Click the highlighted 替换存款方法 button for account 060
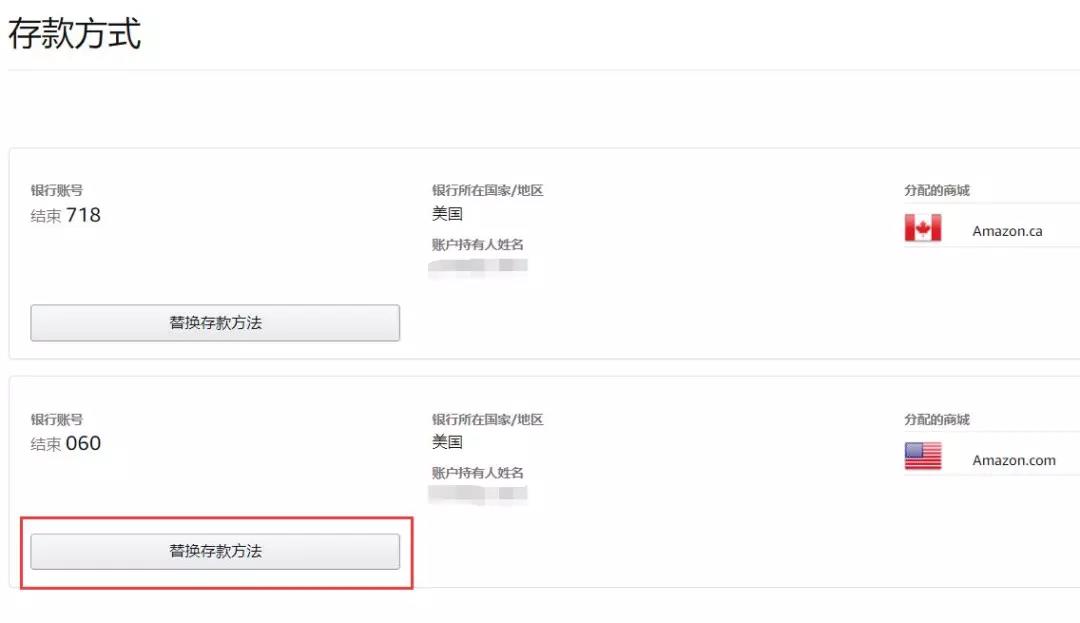Screen dimensions: 1080x623 [215, 551]
